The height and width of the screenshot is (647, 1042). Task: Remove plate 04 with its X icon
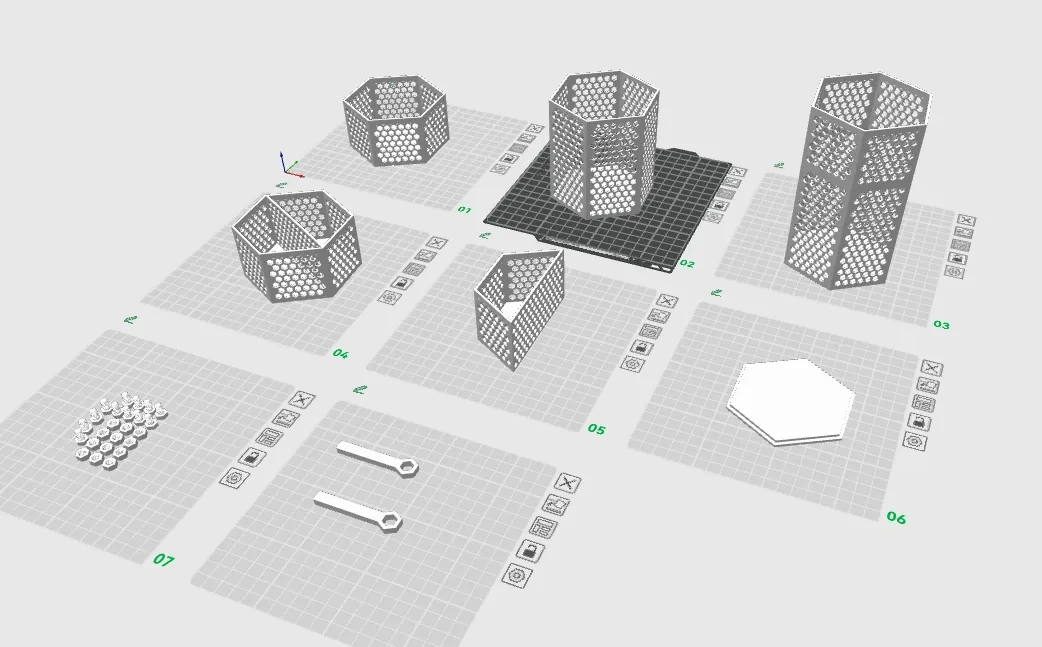[437, 242]
